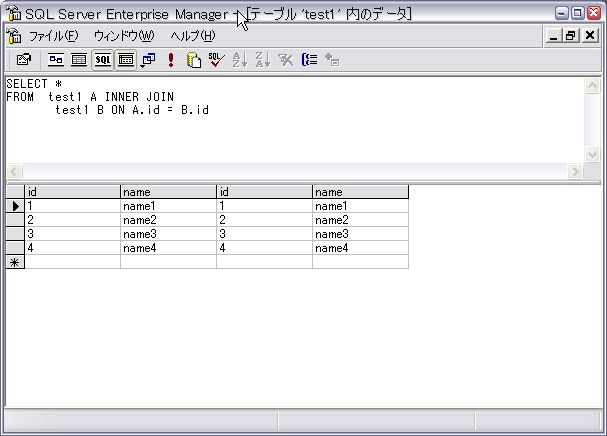This screenshot has height=436, width=607.
Task: Click the Sort Descending Z-A icon
Action: 263,60
